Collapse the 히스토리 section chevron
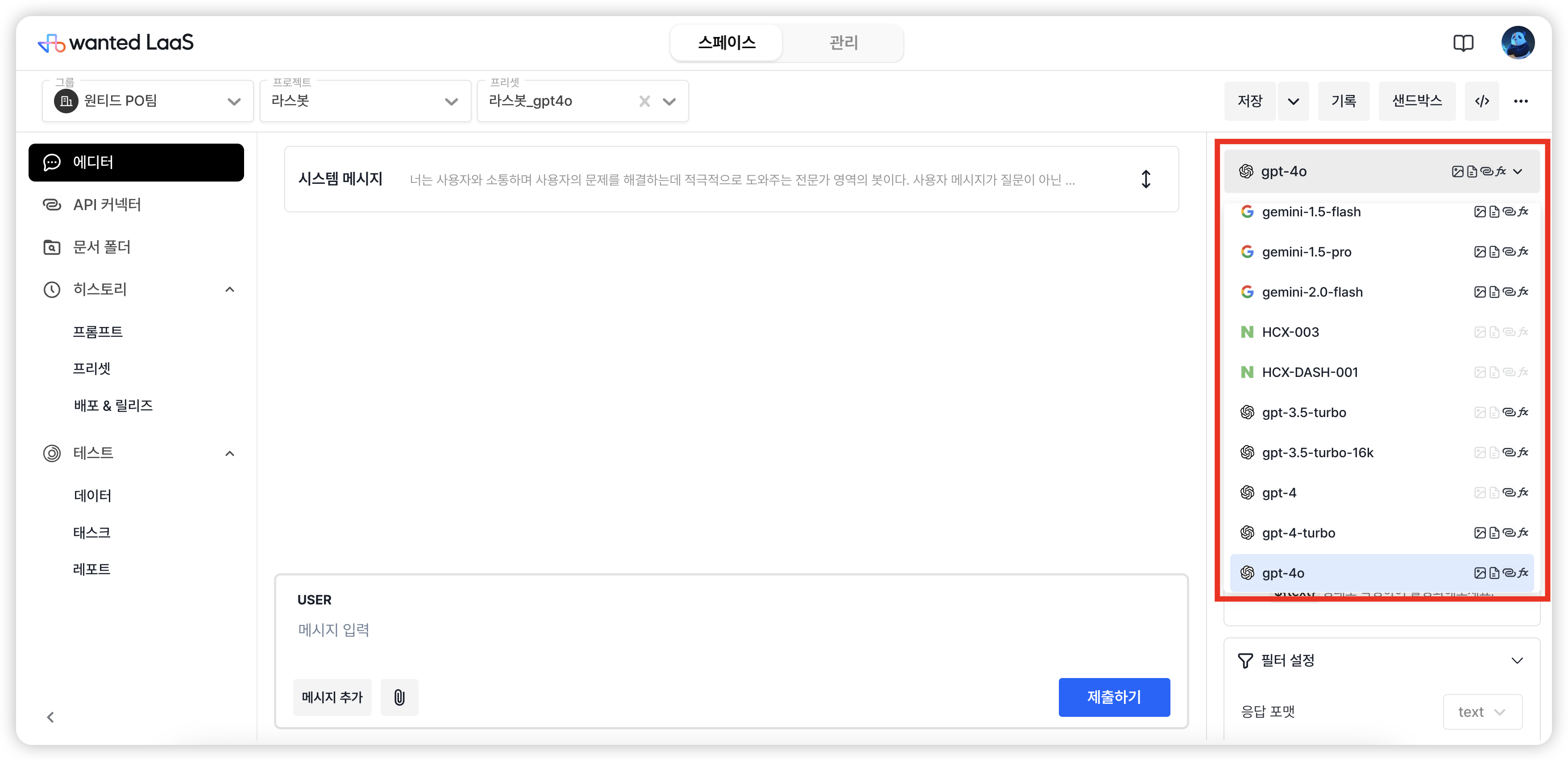This screenshot has width=1568, height=761. pyautogui.click(x=229, y=290)
